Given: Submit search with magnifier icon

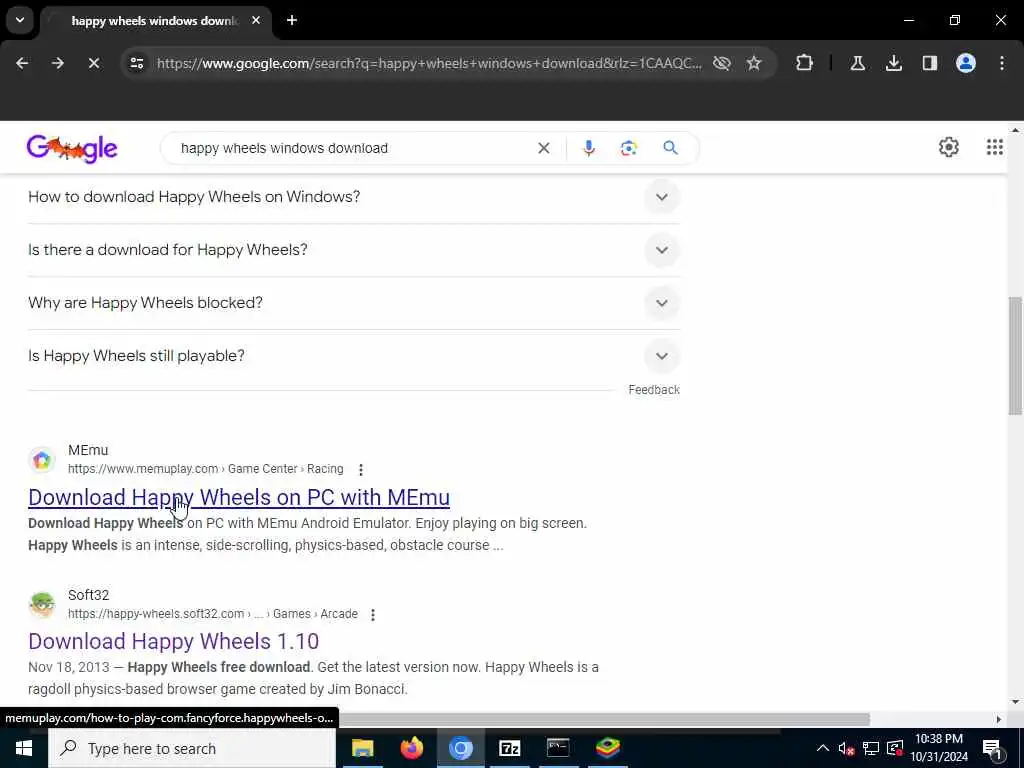Looking at the screenshot, I should pos(670,148).
